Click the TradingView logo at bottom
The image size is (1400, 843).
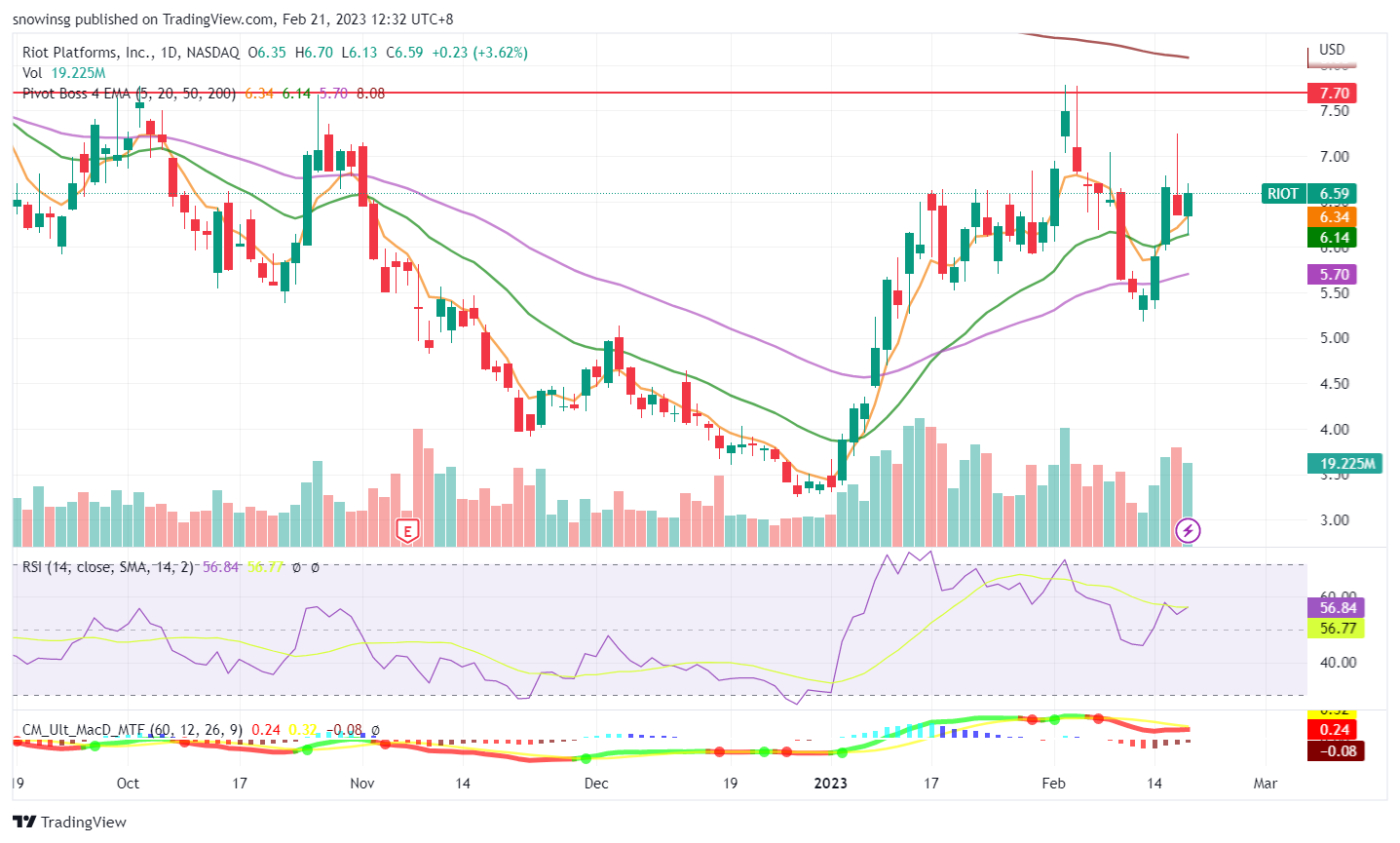pyautogui.click(x=70, y=822)
